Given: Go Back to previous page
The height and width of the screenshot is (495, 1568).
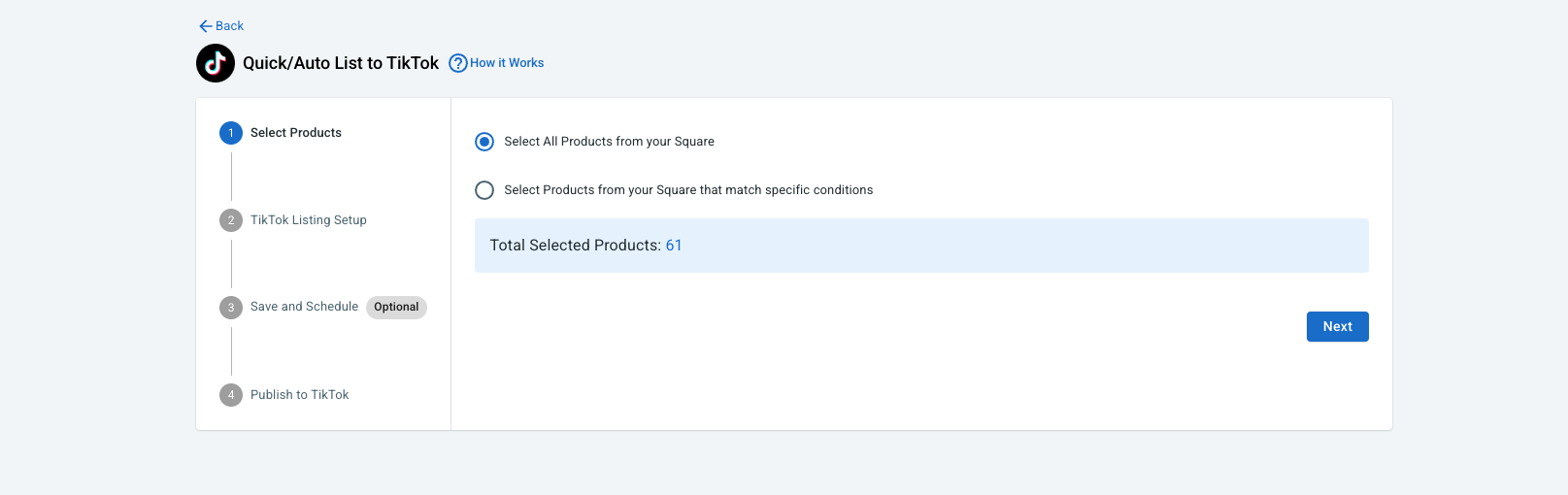Looking at the screenshot, I should coord(221,26).
